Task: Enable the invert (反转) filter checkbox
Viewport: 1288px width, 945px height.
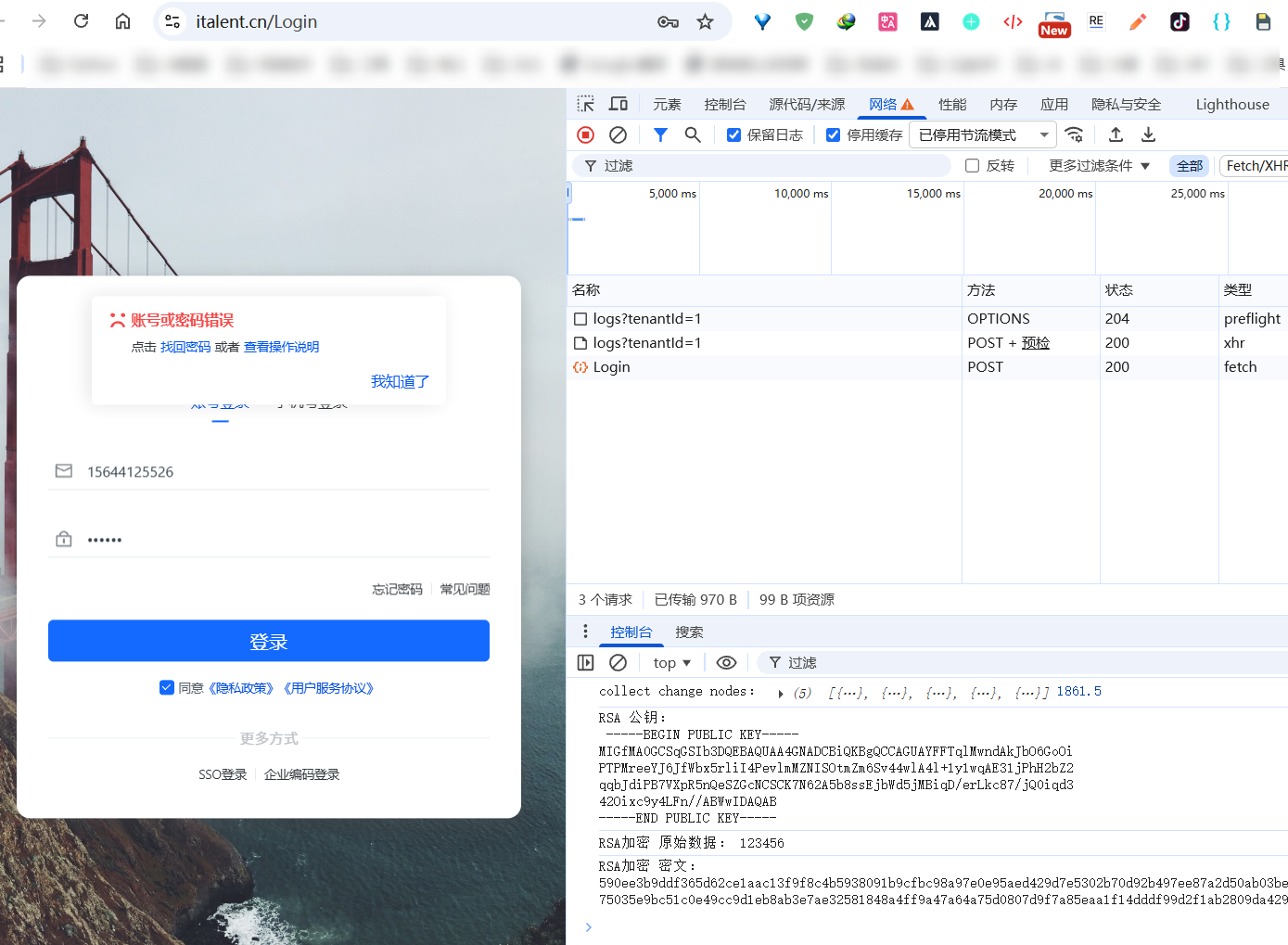Action: [x=972, y=166]
